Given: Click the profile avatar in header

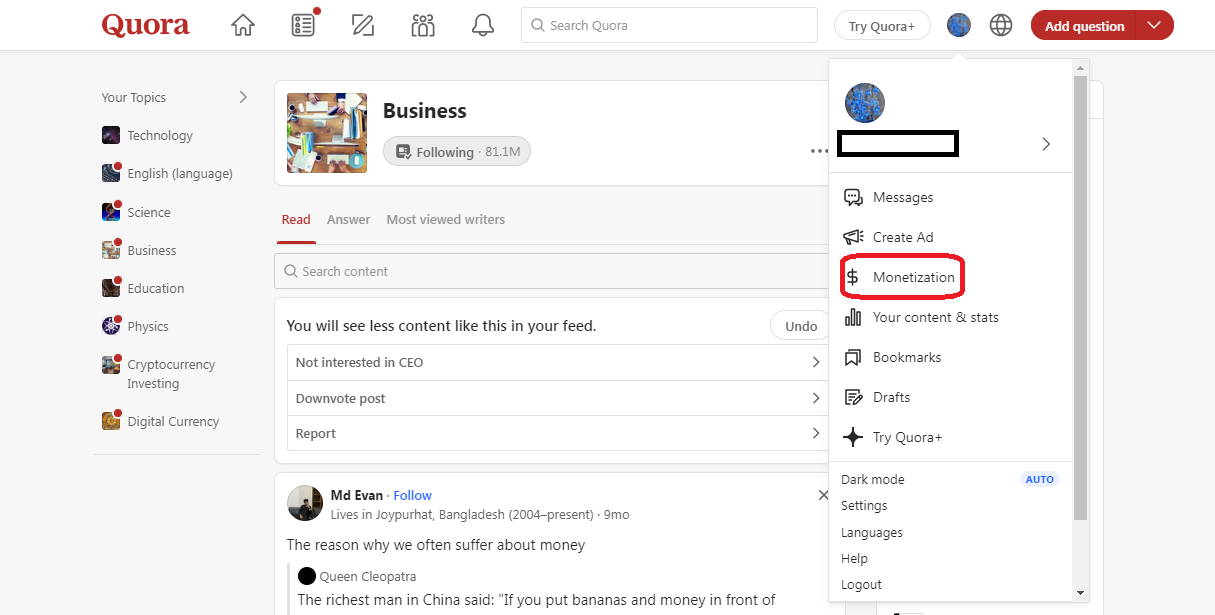Looking at the screenshot, I should click(x=958, y=26).
